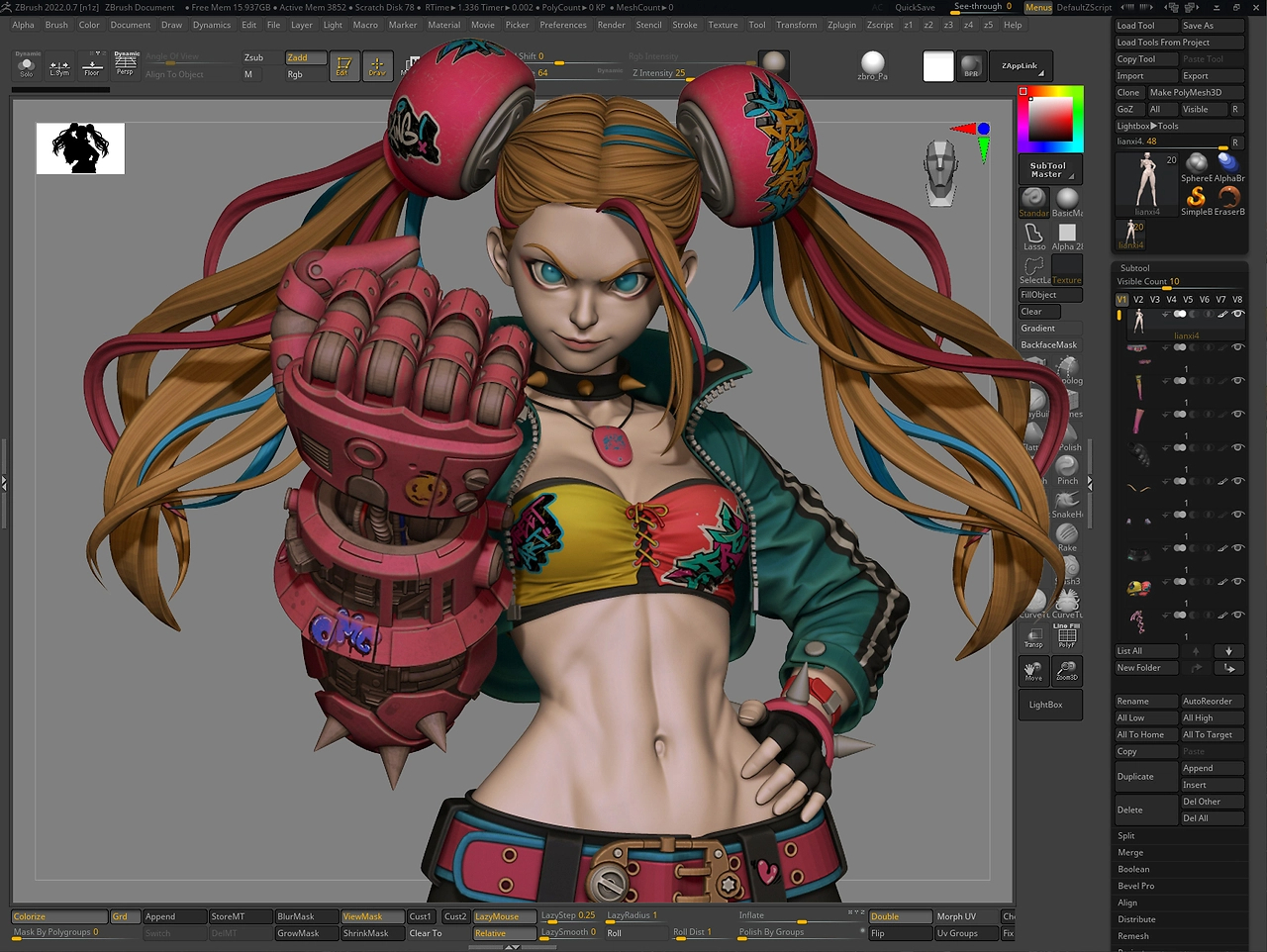Toggle ViewMask option
This screenshot has width=1267, height=952.
tap(372, 916)
